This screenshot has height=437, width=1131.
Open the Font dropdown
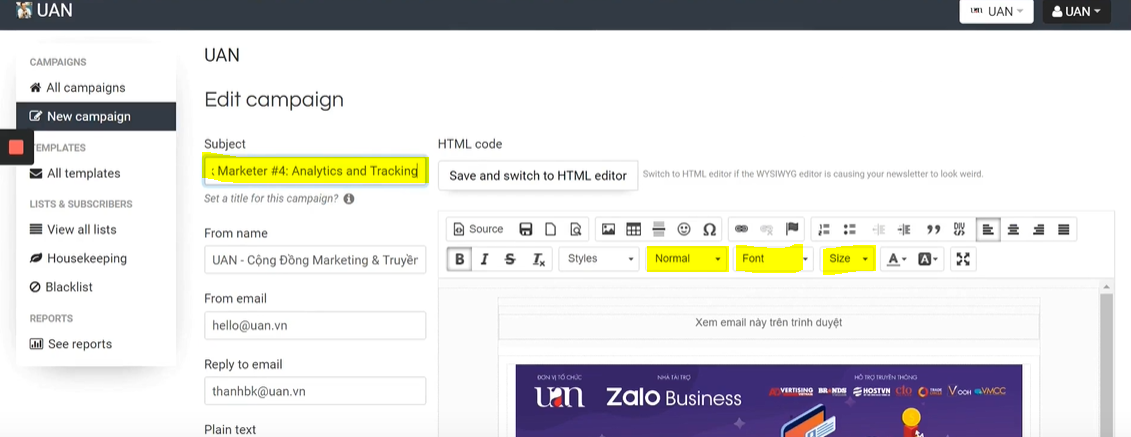click(773, 259)
